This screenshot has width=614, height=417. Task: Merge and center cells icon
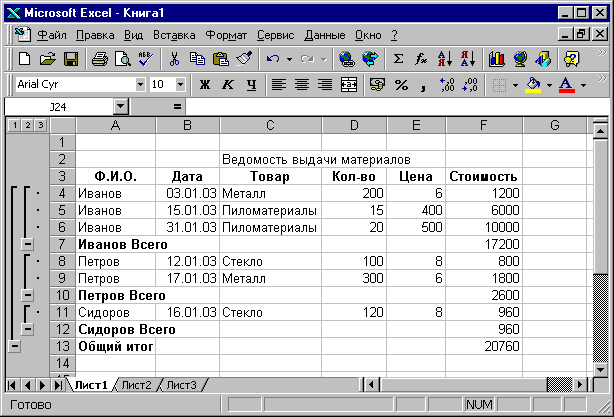pyautogui.click(x=349, y=85)
